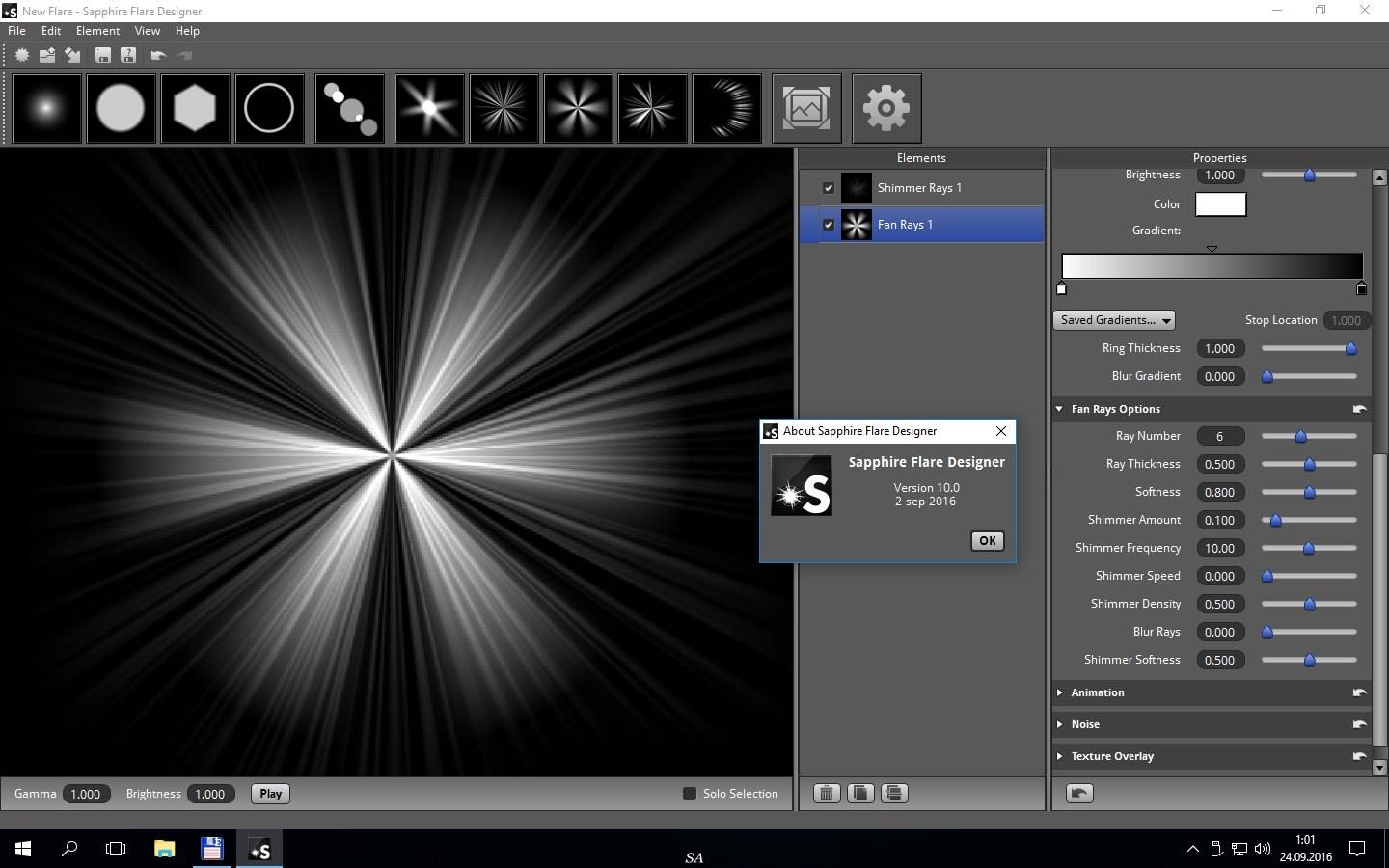Enable the Solo Selection checkbox

[690, 793]
